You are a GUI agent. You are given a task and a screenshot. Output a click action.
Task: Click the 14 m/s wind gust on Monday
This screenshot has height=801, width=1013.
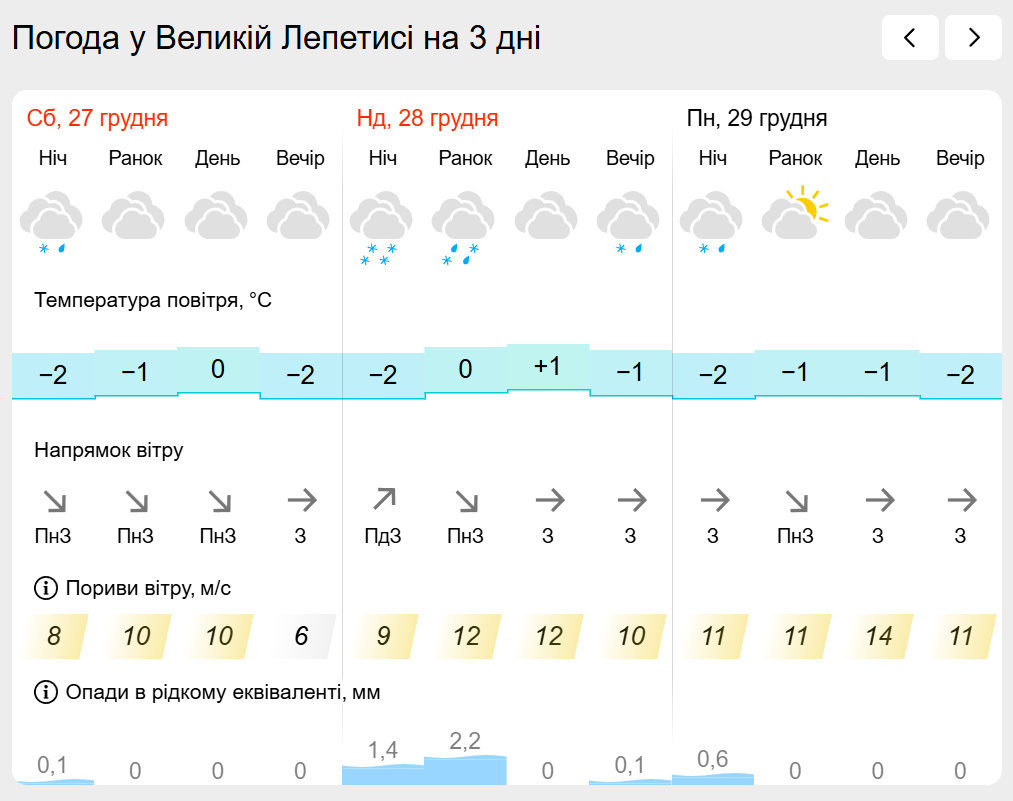point(879,636)
